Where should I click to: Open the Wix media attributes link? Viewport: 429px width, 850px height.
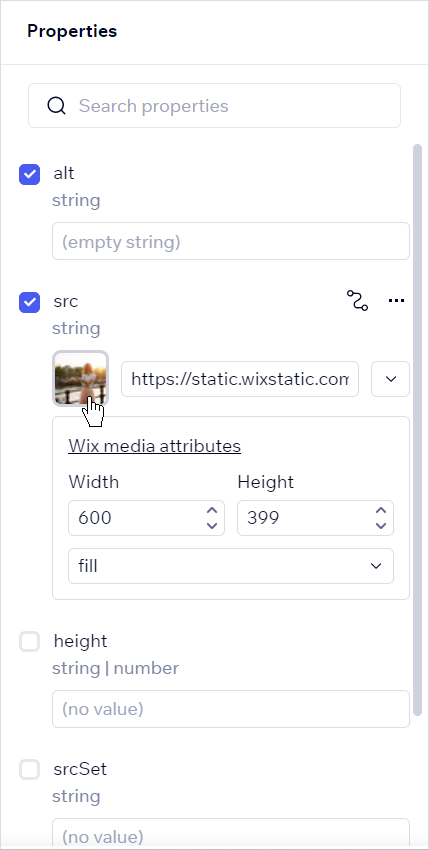pyautogui.click(x=155, y=446)
